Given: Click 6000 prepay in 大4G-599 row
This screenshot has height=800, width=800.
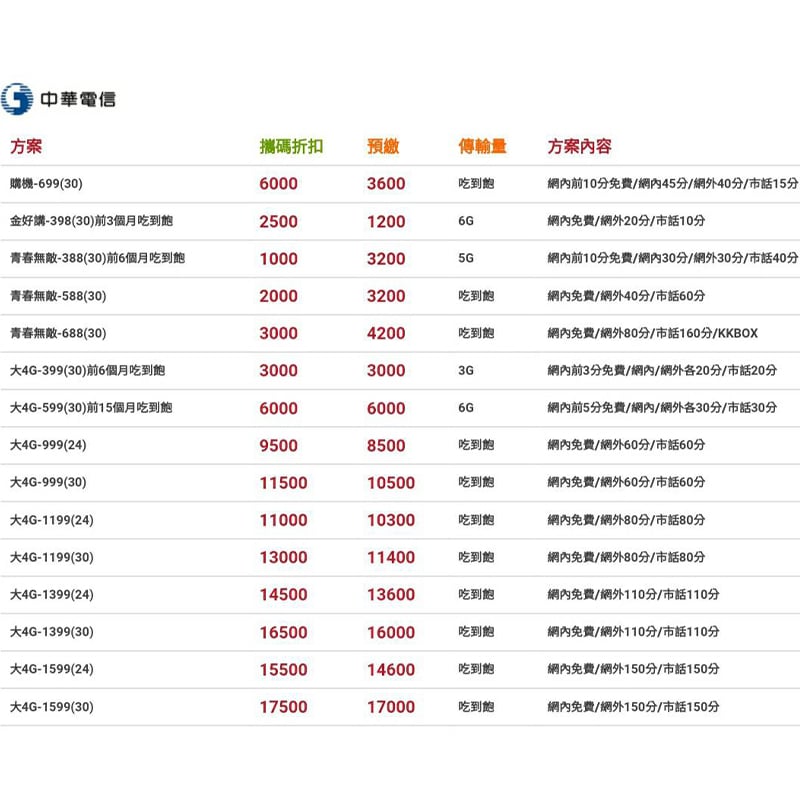Looking at the screenshot, I should tap(386, 408).
